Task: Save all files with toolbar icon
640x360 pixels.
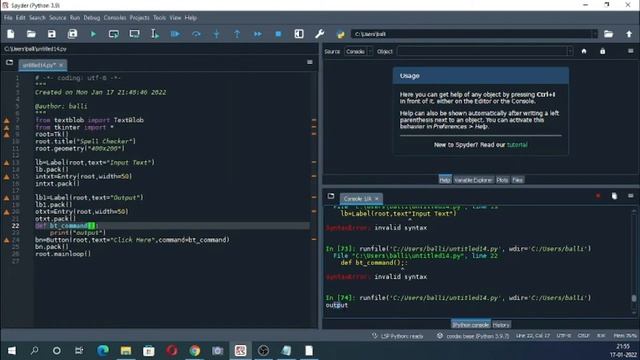Action: 72,34
